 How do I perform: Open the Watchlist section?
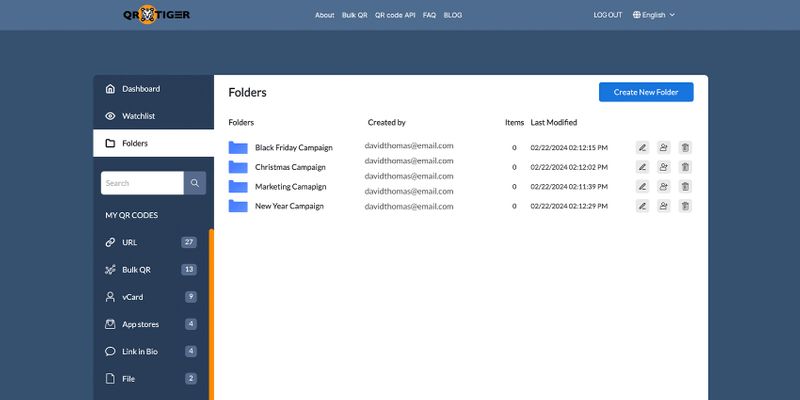[153, 116]
